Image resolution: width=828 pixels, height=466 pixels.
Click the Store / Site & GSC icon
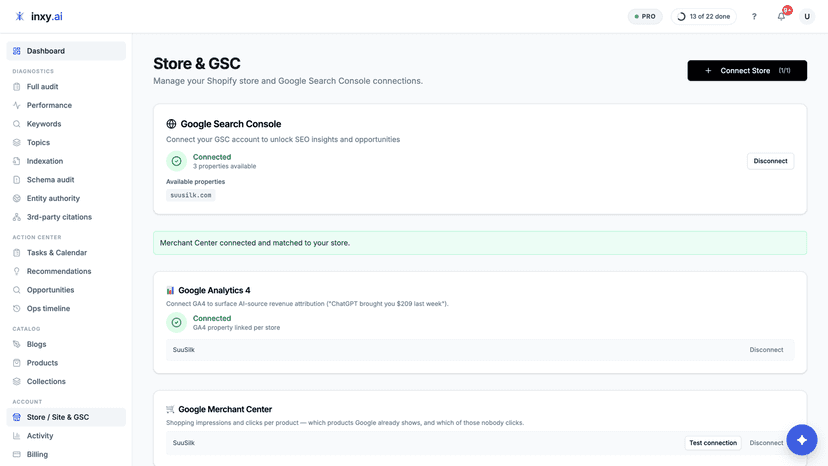point(17,417)
